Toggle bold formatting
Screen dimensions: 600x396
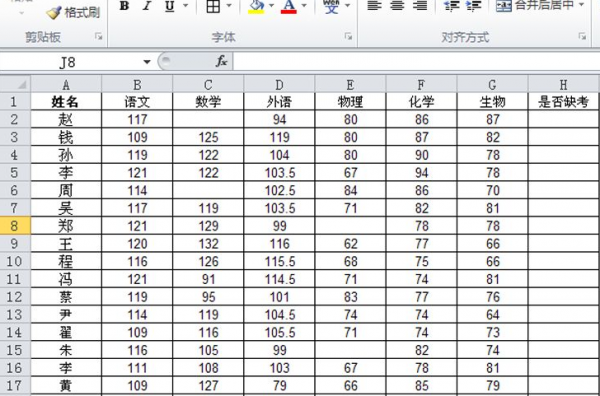click(124, 6)
